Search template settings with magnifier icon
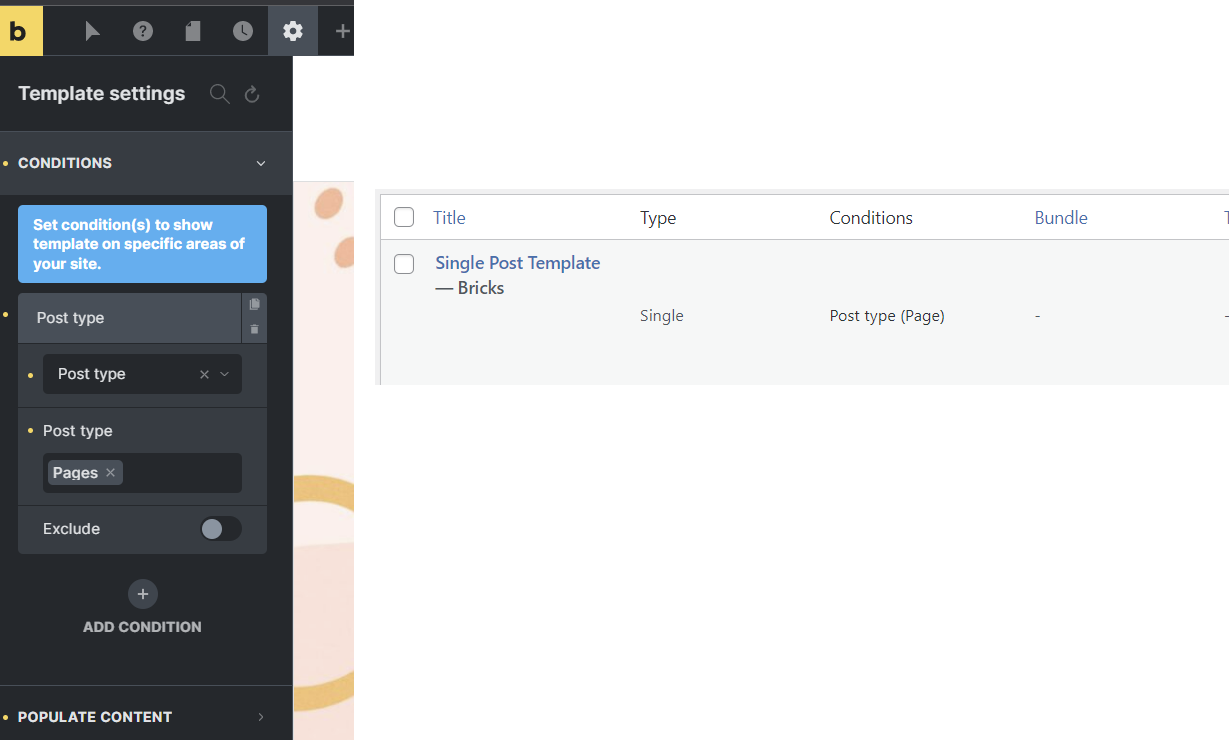1229x740 pixels. (x=220, y=94)
